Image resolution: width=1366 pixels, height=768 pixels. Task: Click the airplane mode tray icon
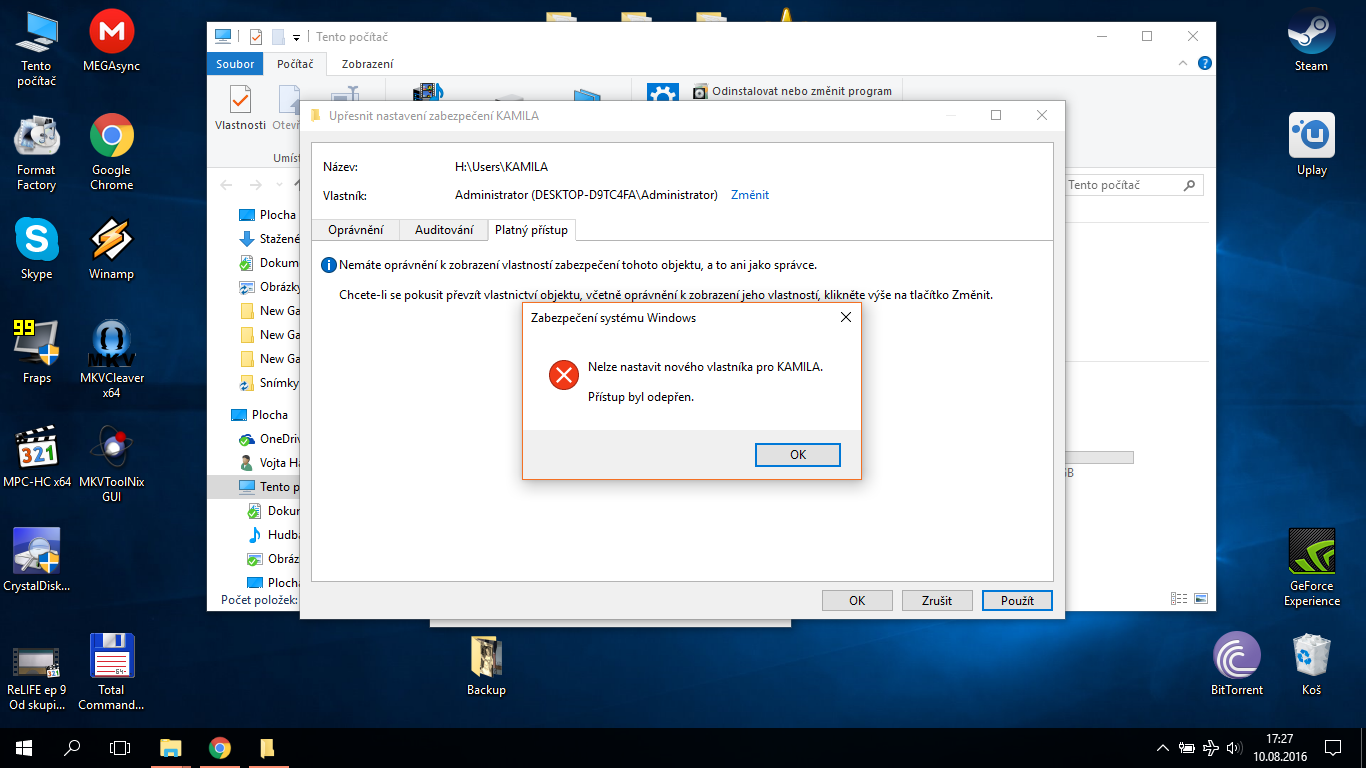[1211, 748]
